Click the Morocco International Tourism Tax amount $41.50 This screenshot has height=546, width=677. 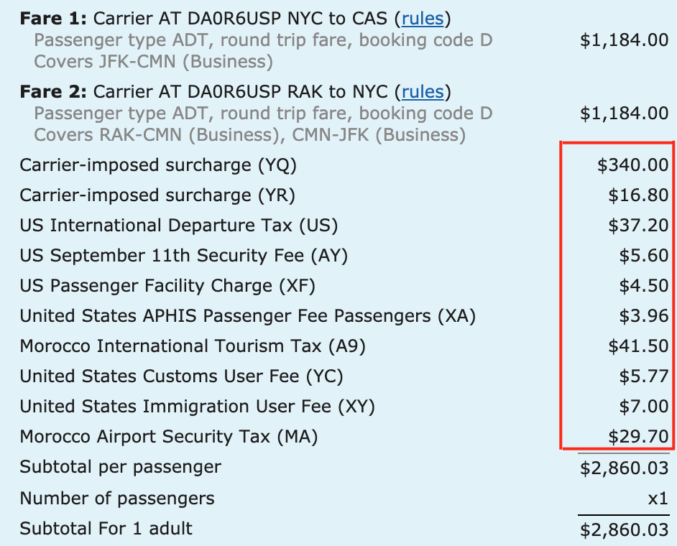[x=639, y=346]
